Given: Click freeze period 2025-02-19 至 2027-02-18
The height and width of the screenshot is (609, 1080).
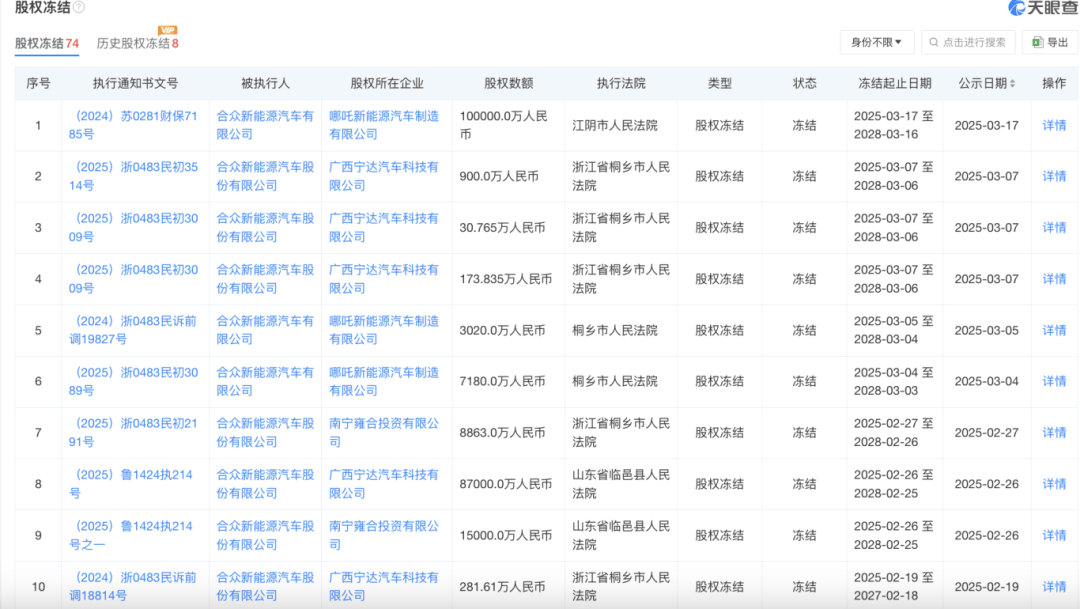Looking at the screenshot, I should coord(894,587).
